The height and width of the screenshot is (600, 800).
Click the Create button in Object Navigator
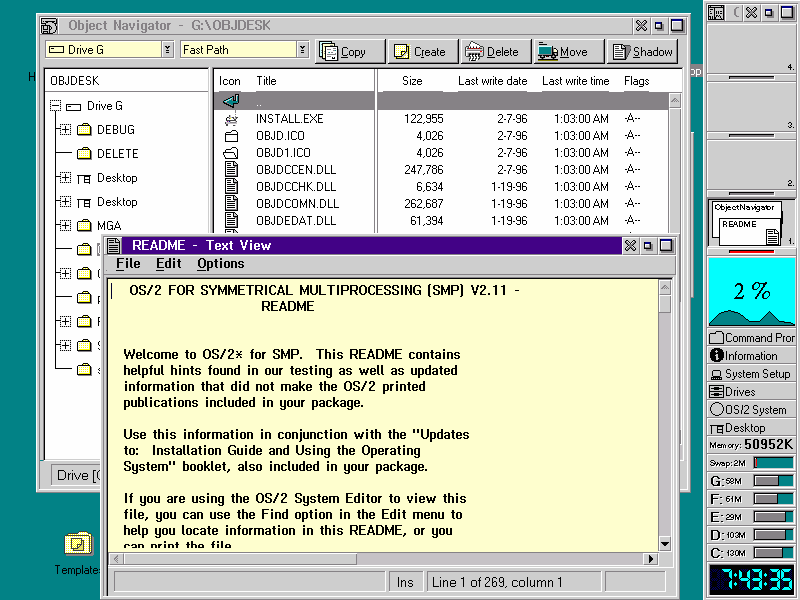coord(423,52)
